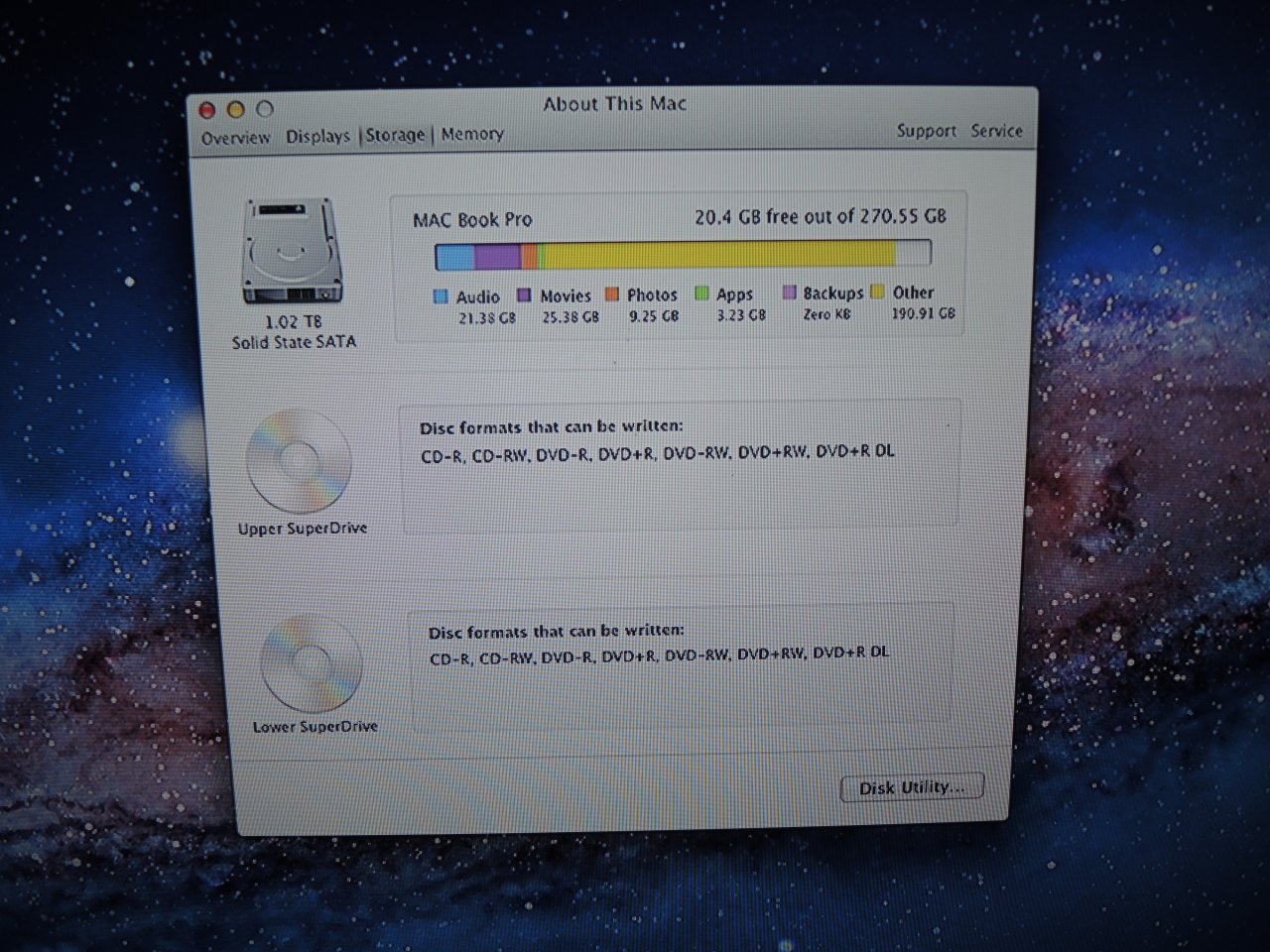Click the 'Lower SuperDrive' label
The height and width of the screenshot is (952, 1270).
pyautogui.click(x=316, y=727)
